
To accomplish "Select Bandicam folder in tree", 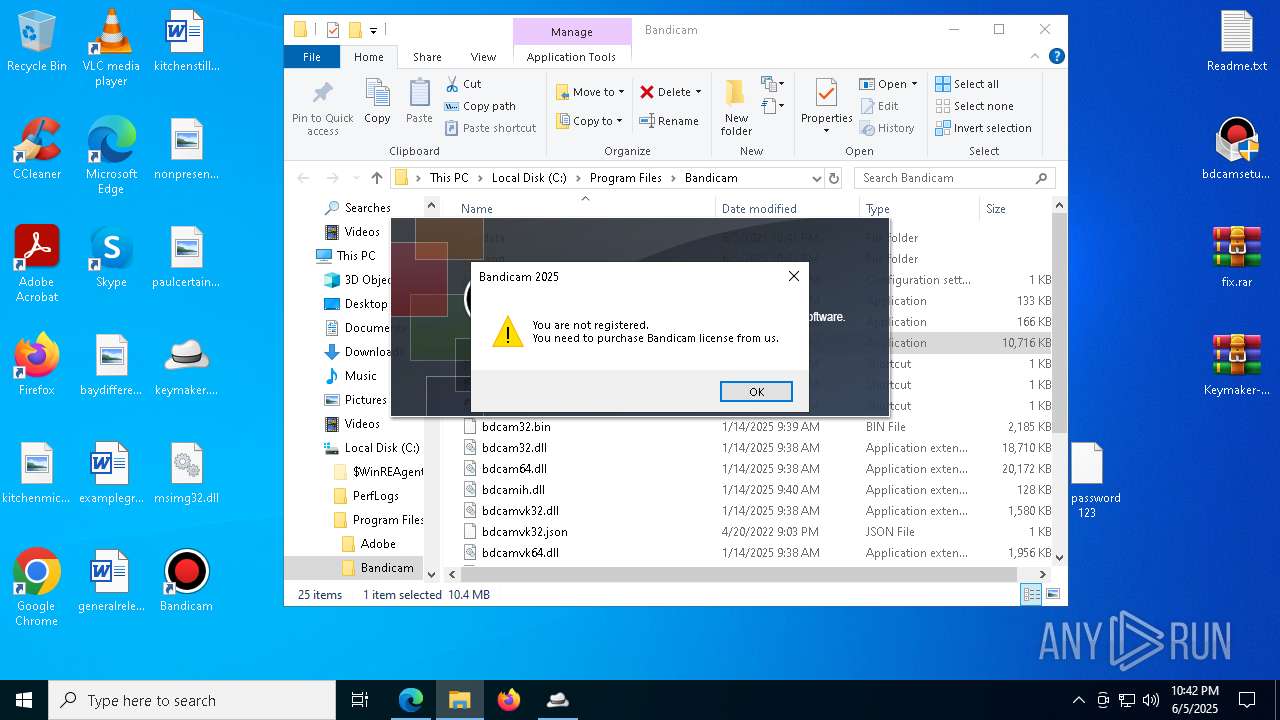I will pyautogui.click(x=386, y=568).
